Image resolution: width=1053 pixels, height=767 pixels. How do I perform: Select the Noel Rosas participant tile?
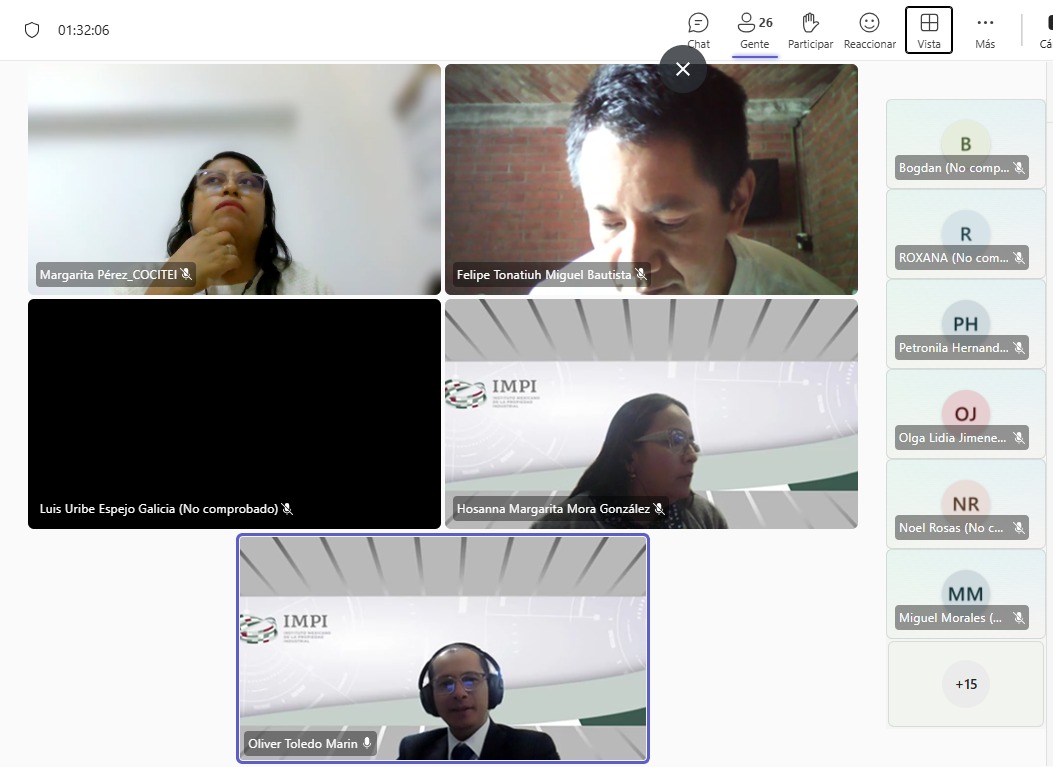click(966, 504)
